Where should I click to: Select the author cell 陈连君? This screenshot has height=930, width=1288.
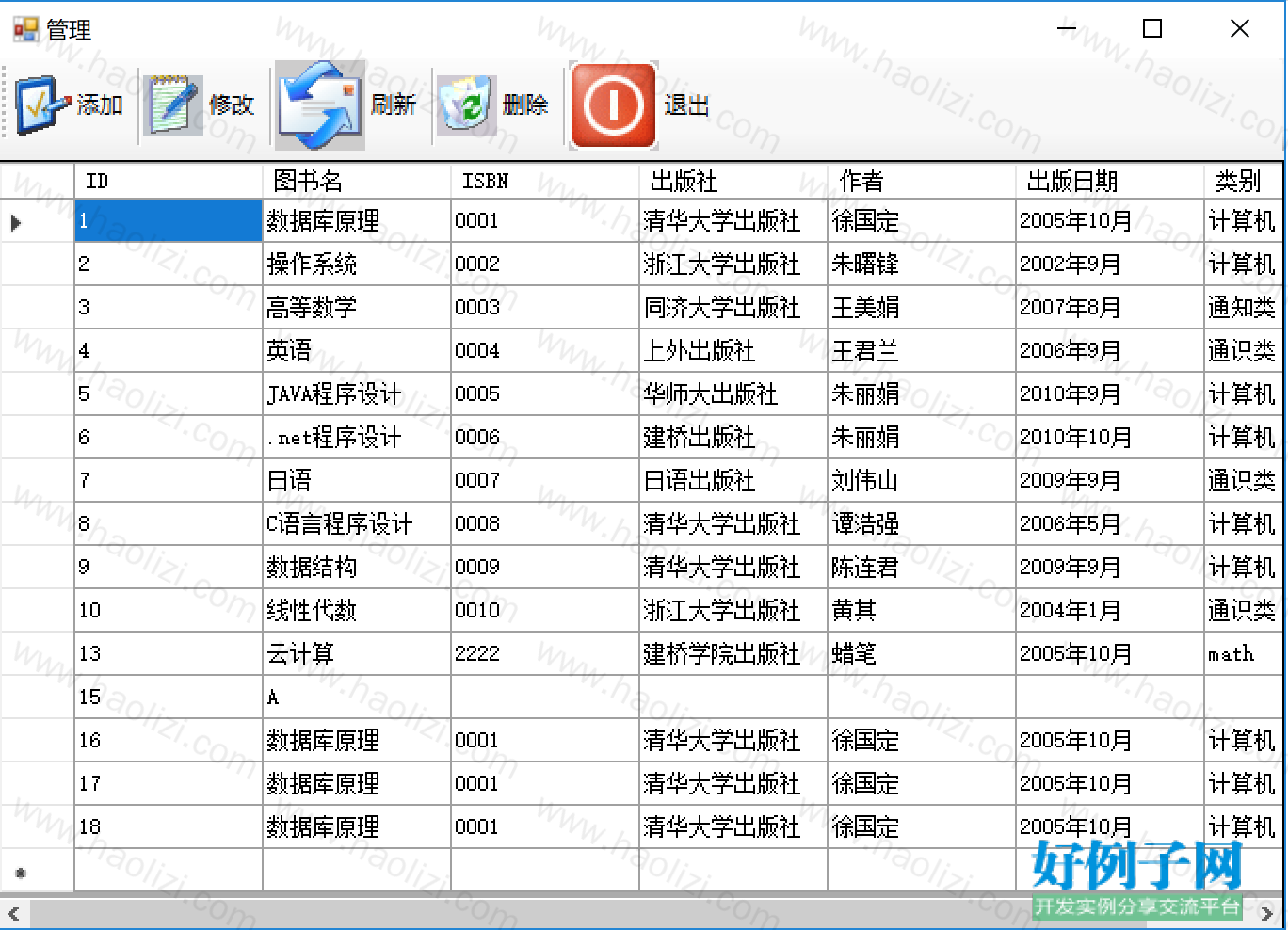[x=922, y=568]
